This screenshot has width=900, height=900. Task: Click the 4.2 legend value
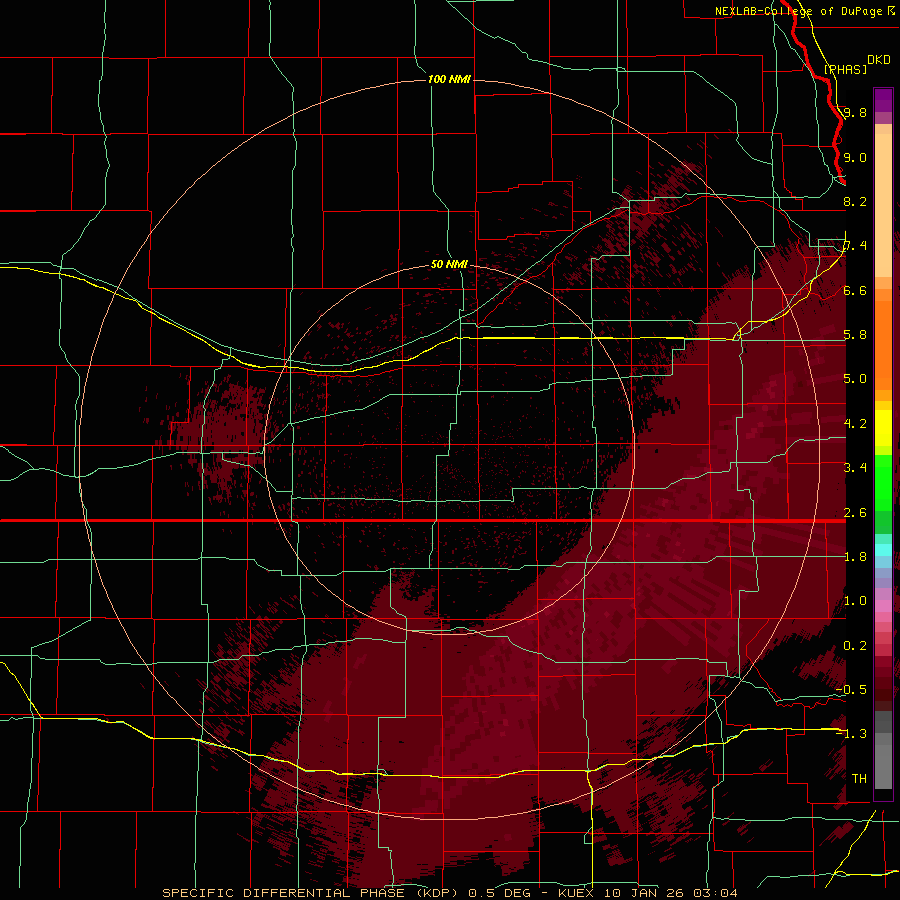point(855,424)
